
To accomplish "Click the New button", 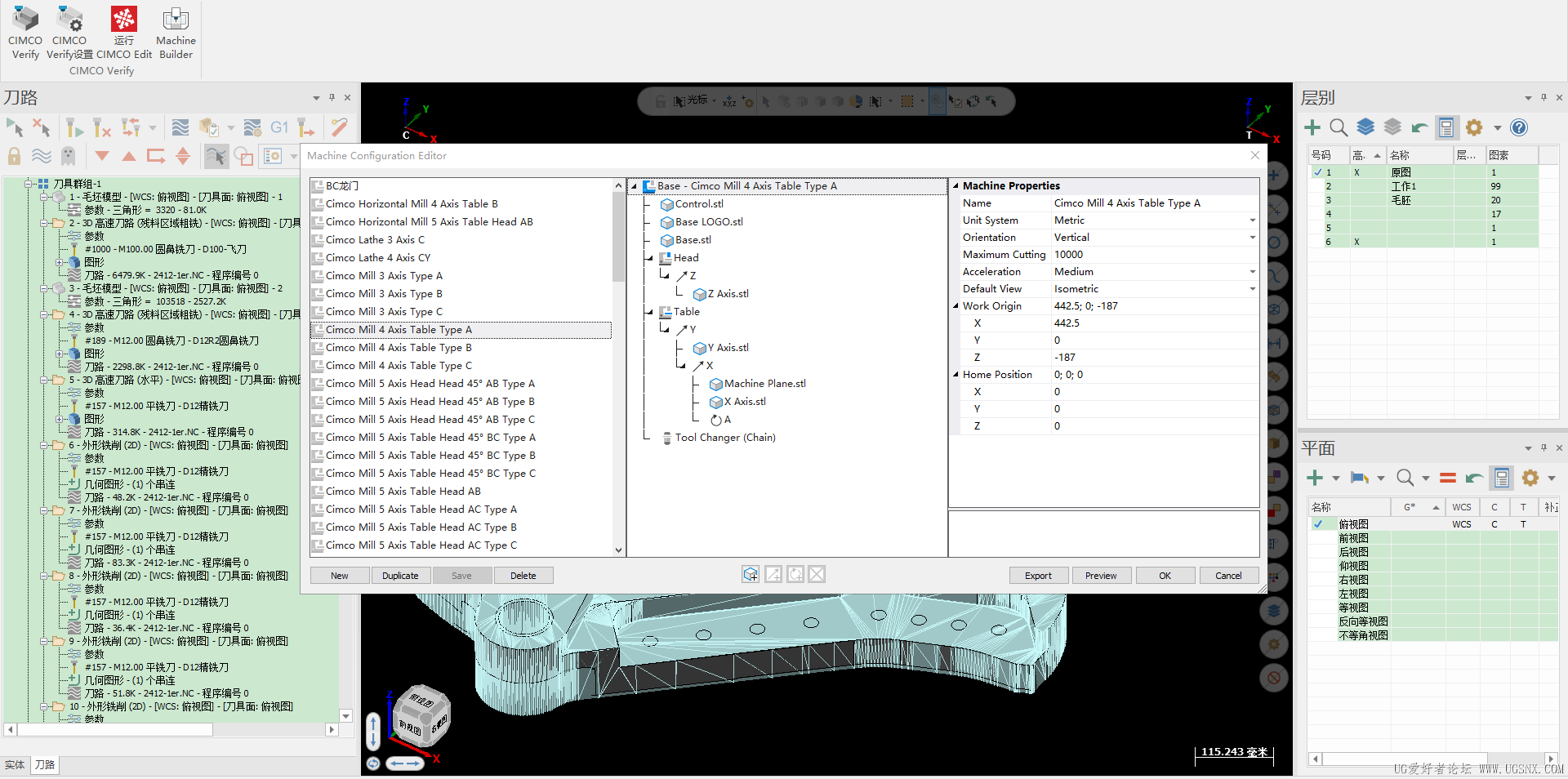I will tap(340, 576).
